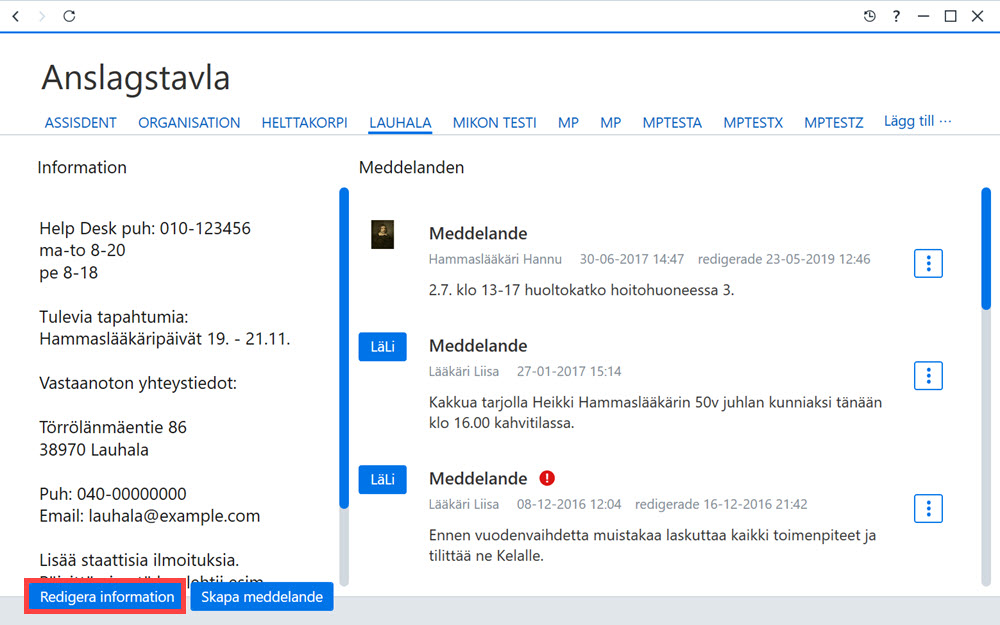Viewport: 1000px width, 625px height.
Task: Click 'redigerade 23-05-2019 12:46' timestamp
Action: pyautogui.click(x=784, y=259)
